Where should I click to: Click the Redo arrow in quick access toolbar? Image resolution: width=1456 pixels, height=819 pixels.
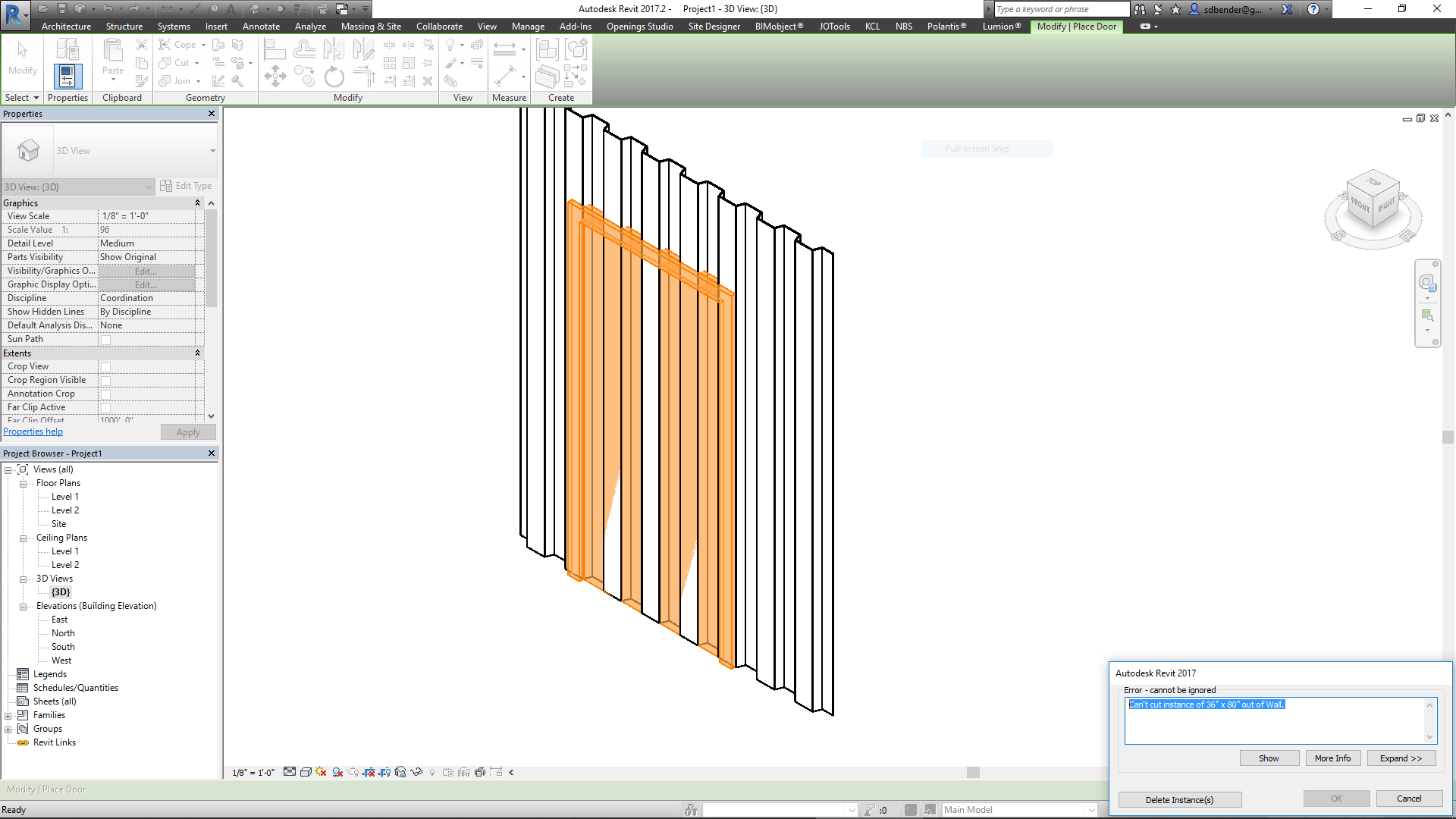click(134, 9)
